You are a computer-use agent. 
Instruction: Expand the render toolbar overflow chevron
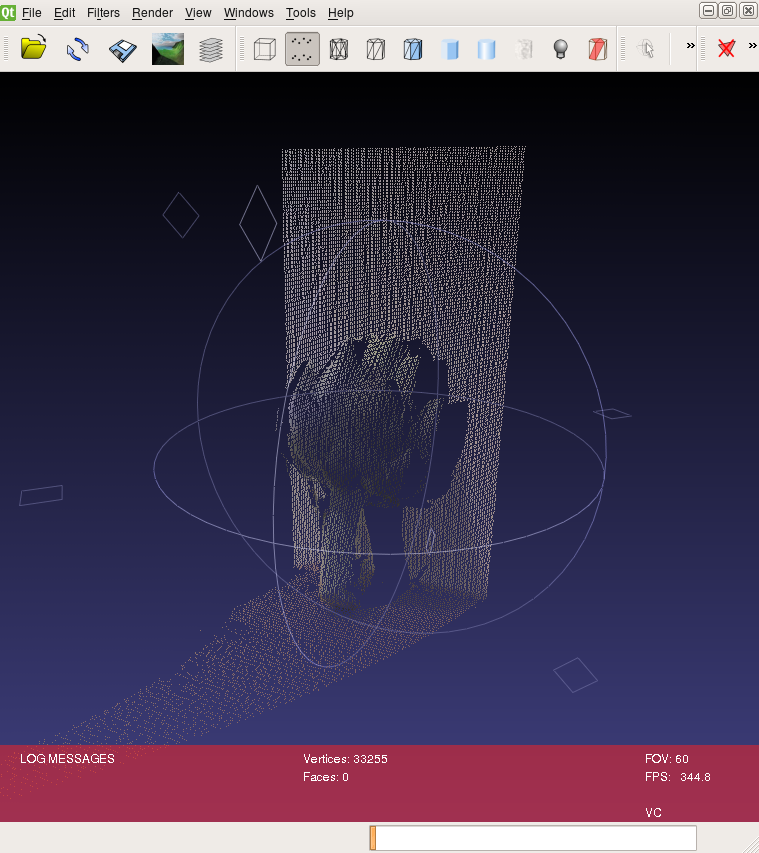click(x=690, y=45)
